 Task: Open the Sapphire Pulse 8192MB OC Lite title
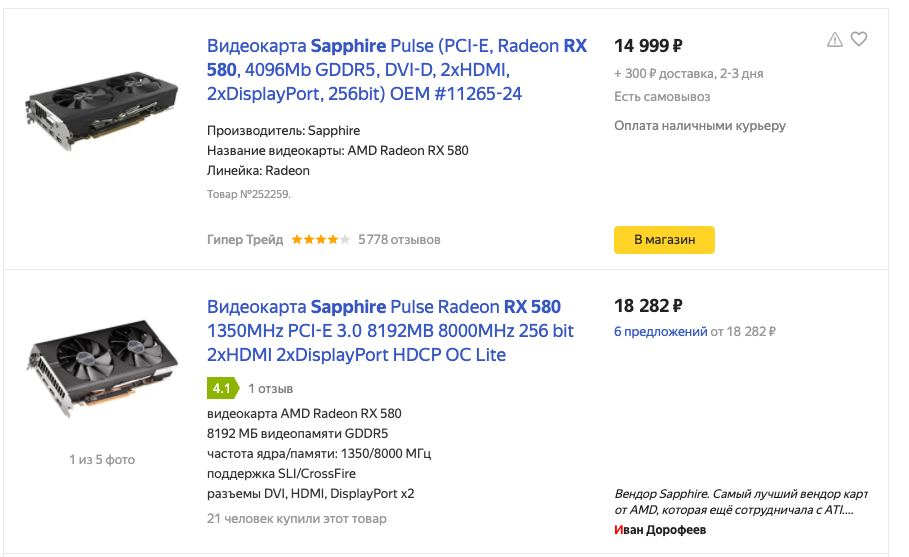coord(390,330)
